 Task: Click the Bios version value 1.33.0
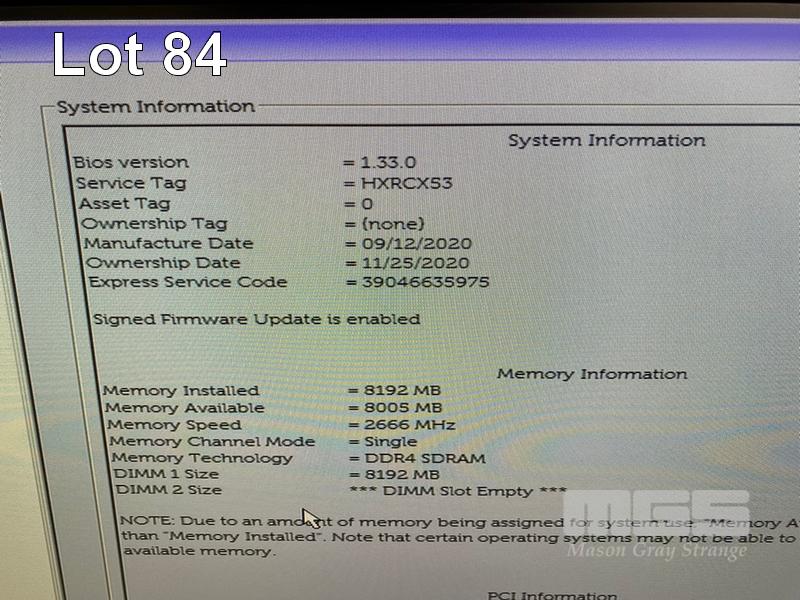click(x=388, y=163)
